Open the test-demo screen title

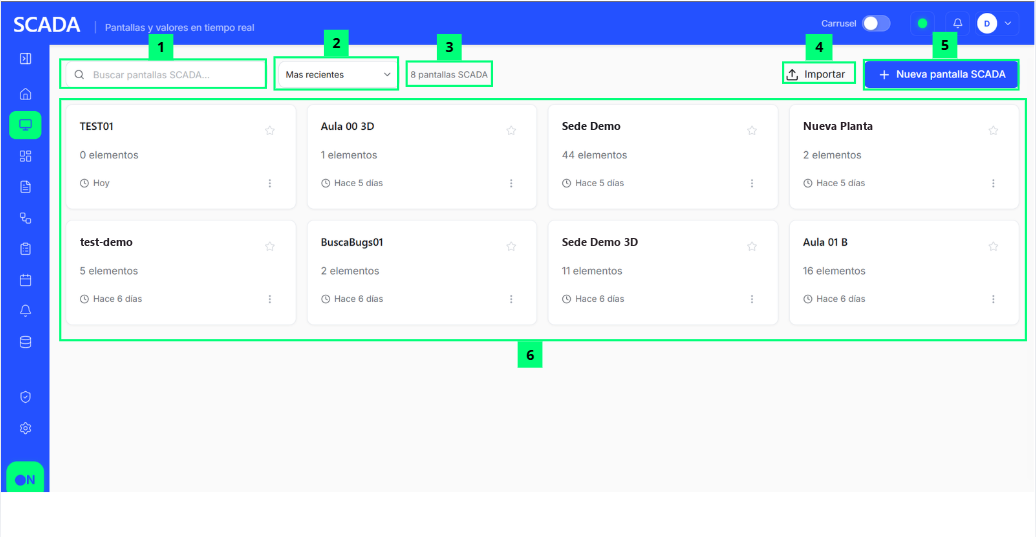coord(106,242)
